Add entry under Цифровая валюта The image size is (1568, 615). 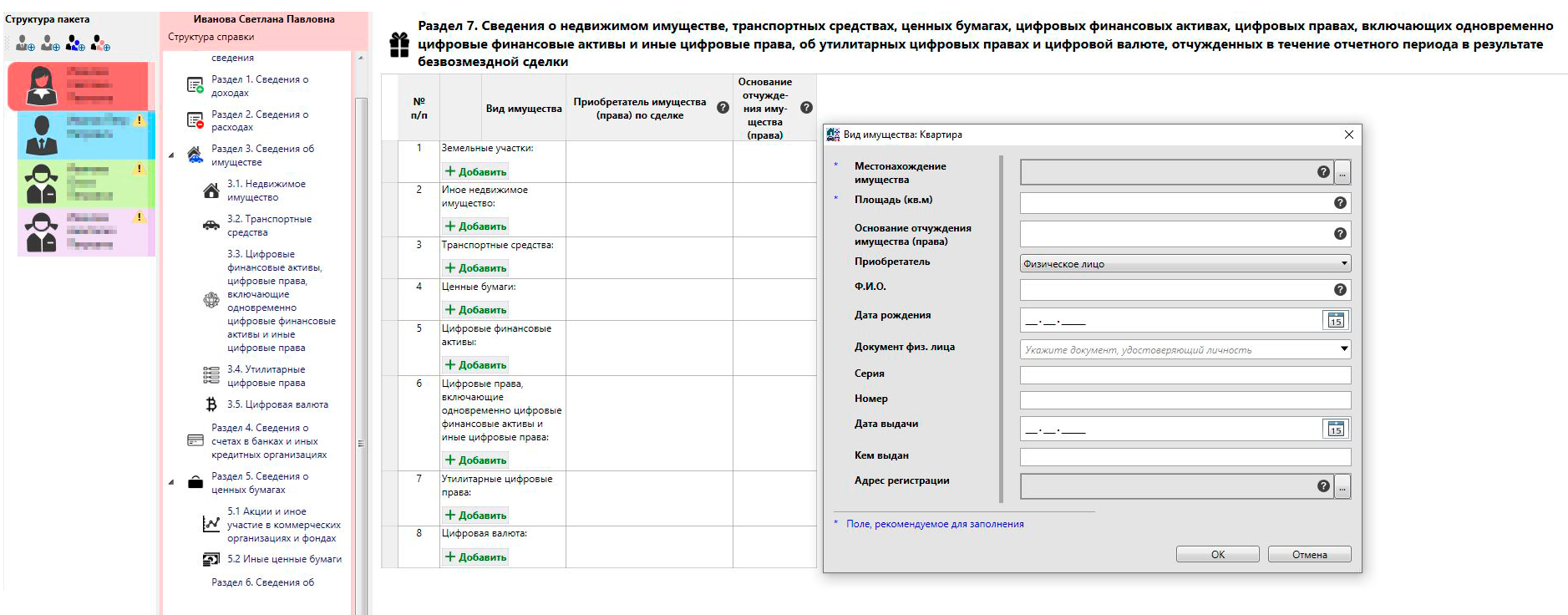(x=475, y=557)
